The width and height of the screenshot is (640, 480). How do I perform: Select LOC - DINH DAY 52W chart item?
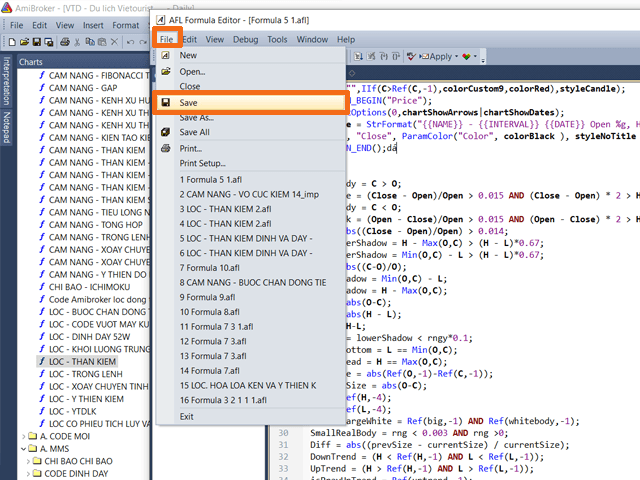89,337
